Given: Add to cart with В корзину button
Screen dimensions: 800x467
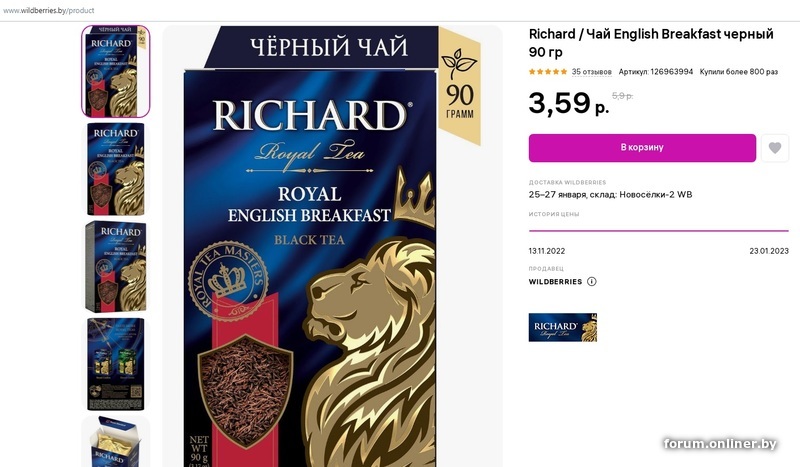Looking at the screenshot, I should click(x=642, y=148).
